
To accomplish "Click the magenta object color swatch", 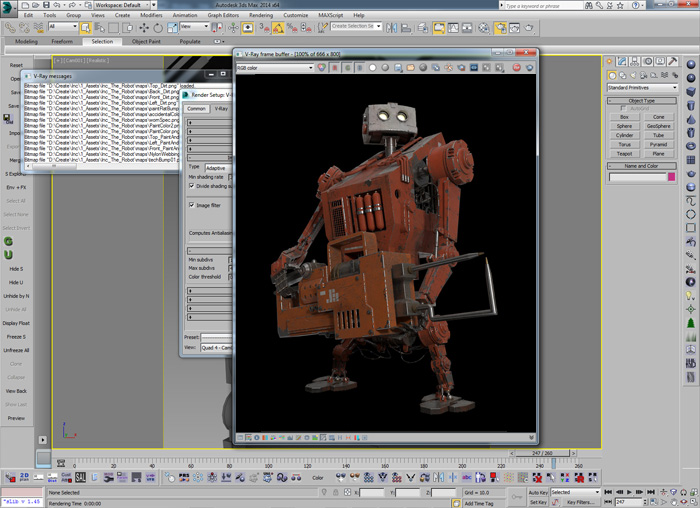I will (x=672, y=177).
